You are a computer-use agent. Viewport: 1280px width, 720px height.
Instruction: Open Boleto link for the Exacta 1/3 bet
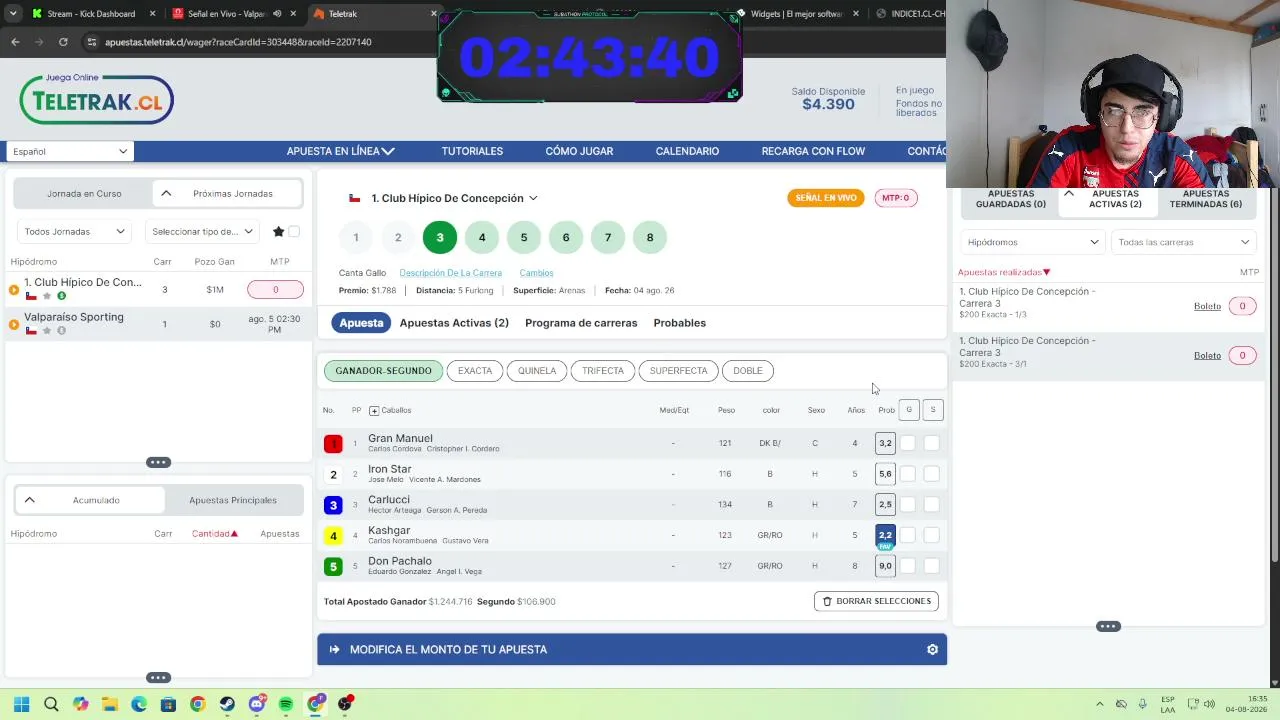[1207, 306]
